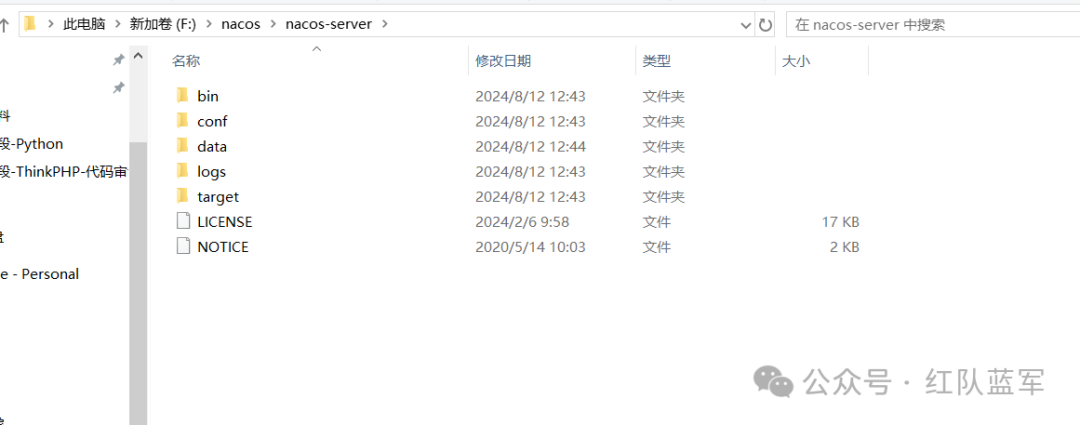Click date 2024/8/12 12:43 for logs

click(x=530, y=172)
